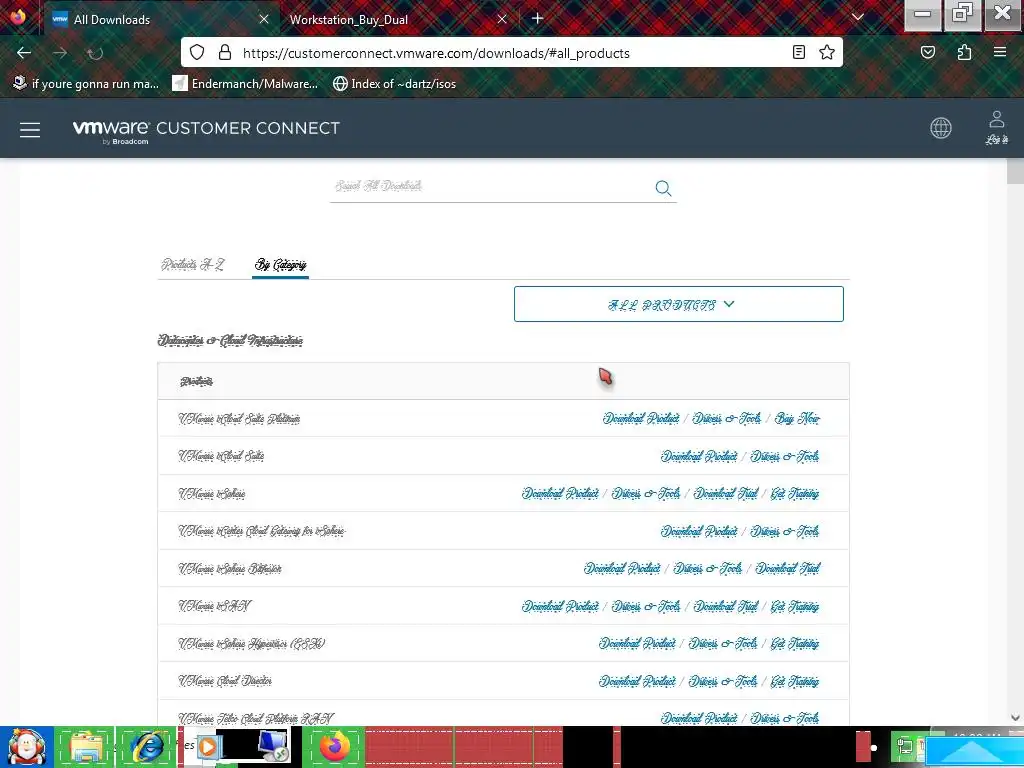Open the remote desktop taskbar icon
This screenshot has height=768, width=1024.
[273, 746]
